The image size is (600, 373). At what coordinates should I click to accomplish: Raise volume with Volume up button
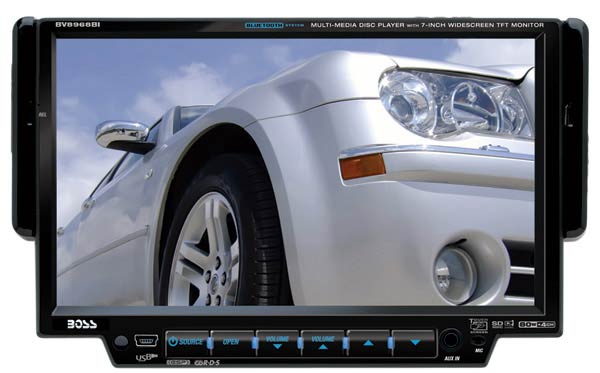pos(323,342)
